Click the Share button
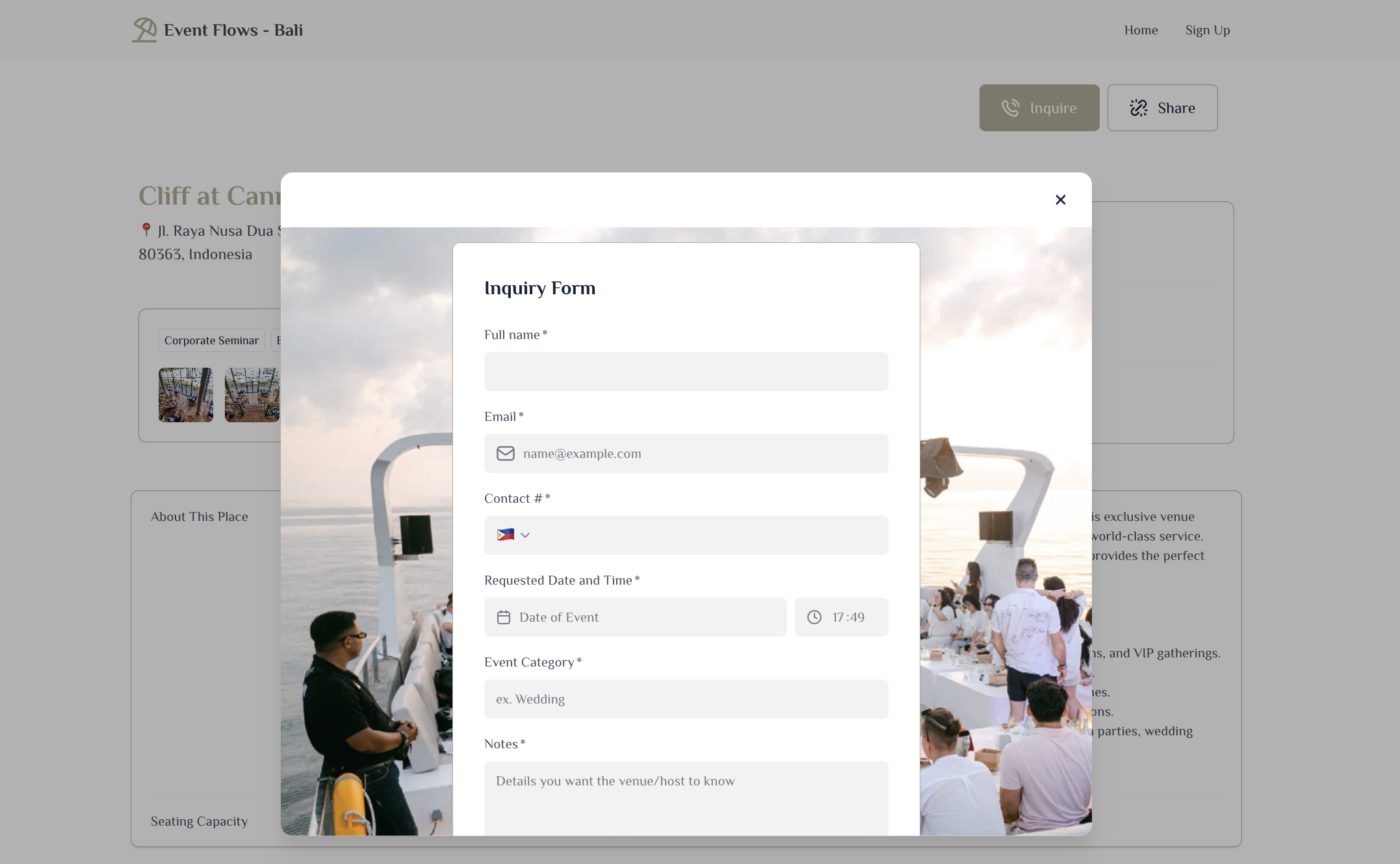The image size is (1400, 864). click(x=1162, y=108)
